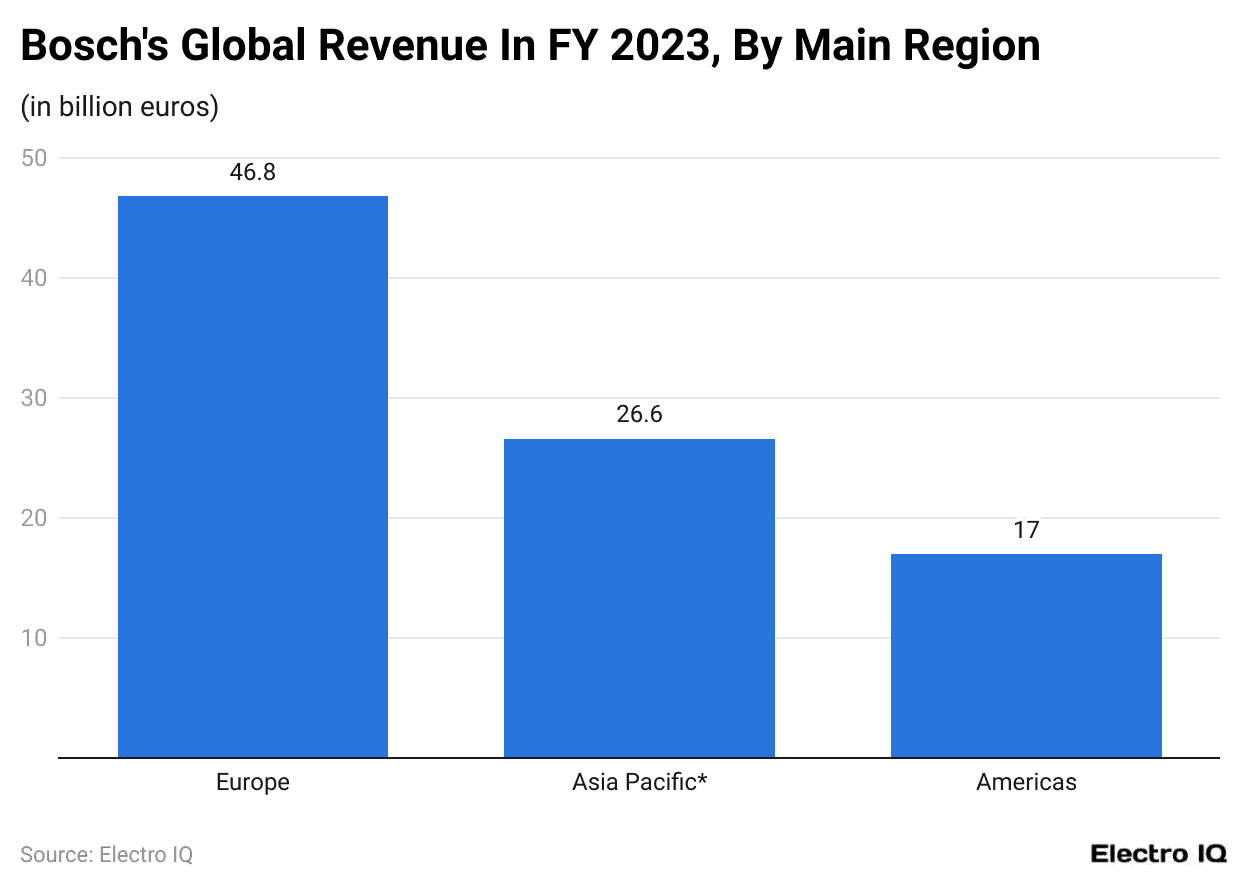
Task: Click the Source: Electro IQ text
Action: (106, 855)
